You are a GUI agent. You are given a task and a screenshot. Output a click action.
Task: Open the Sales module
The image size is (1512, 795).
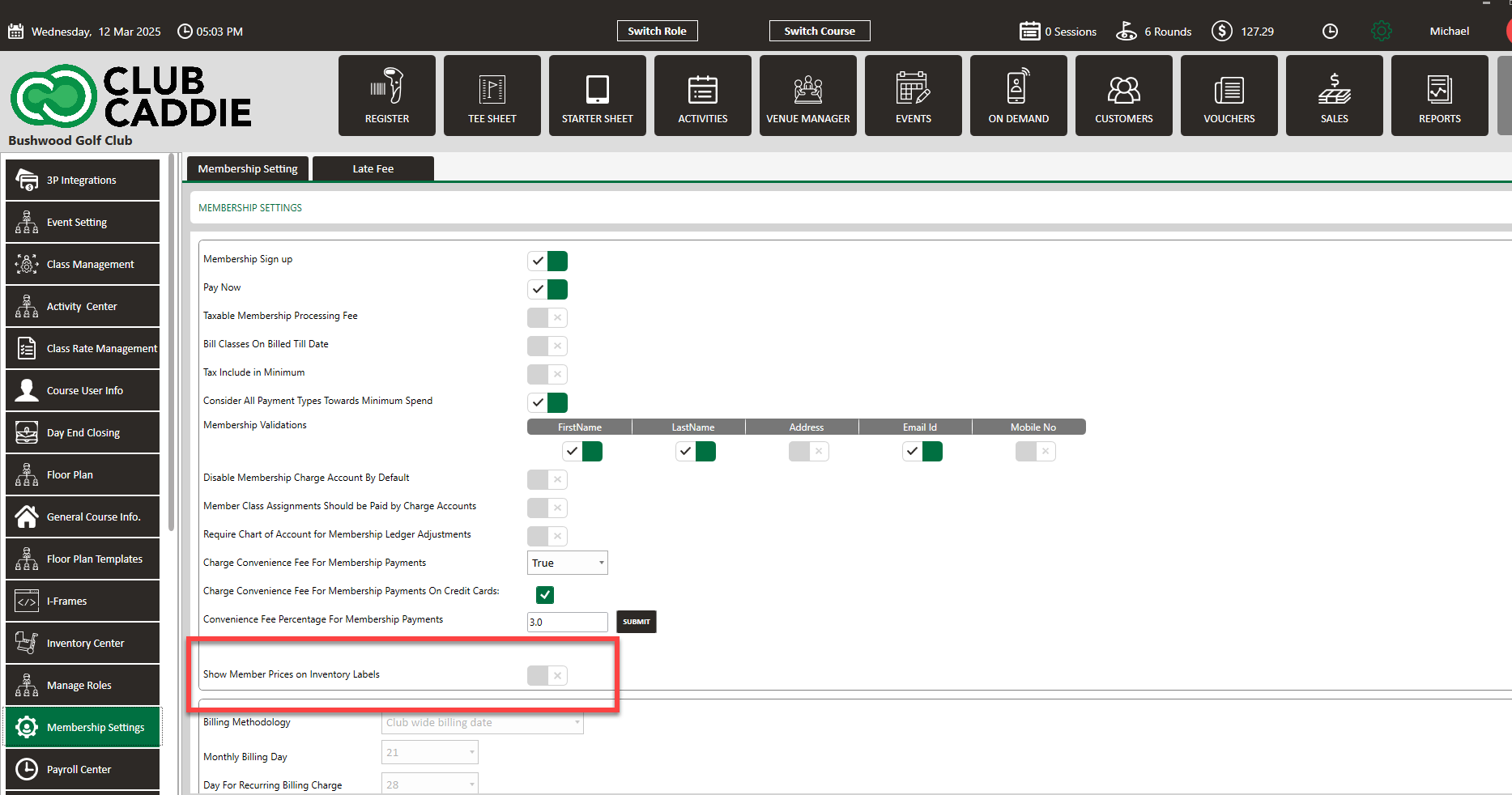1335,96
